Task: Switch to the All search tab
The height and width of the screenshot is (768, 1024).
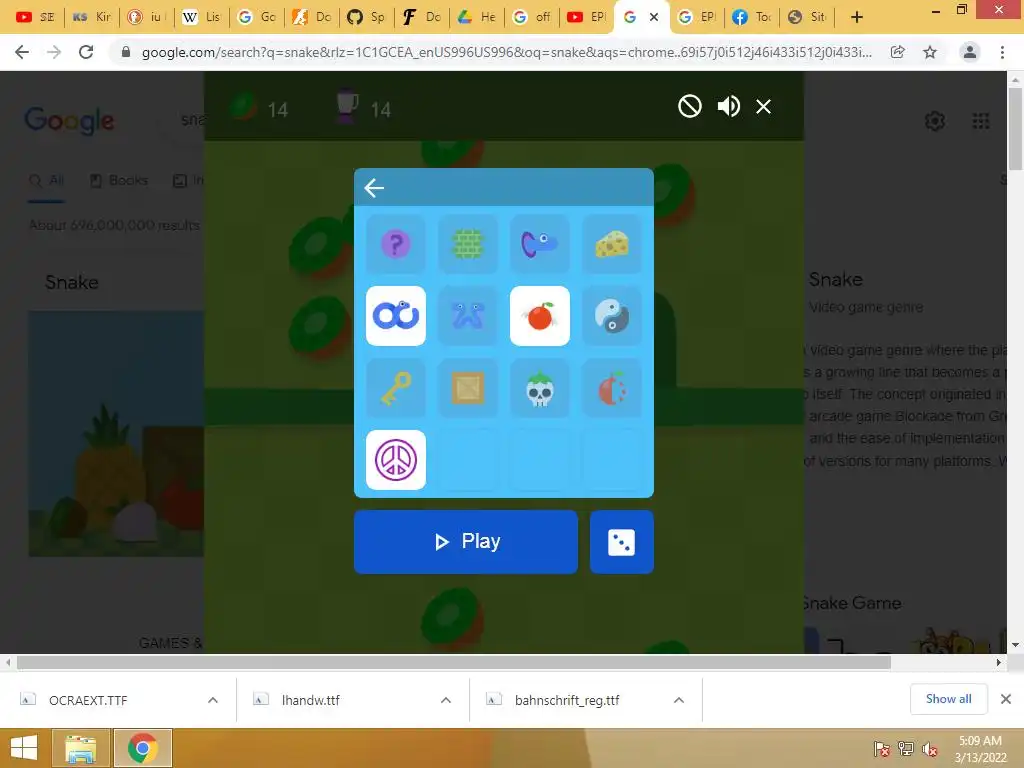Action: coord(46,180)
